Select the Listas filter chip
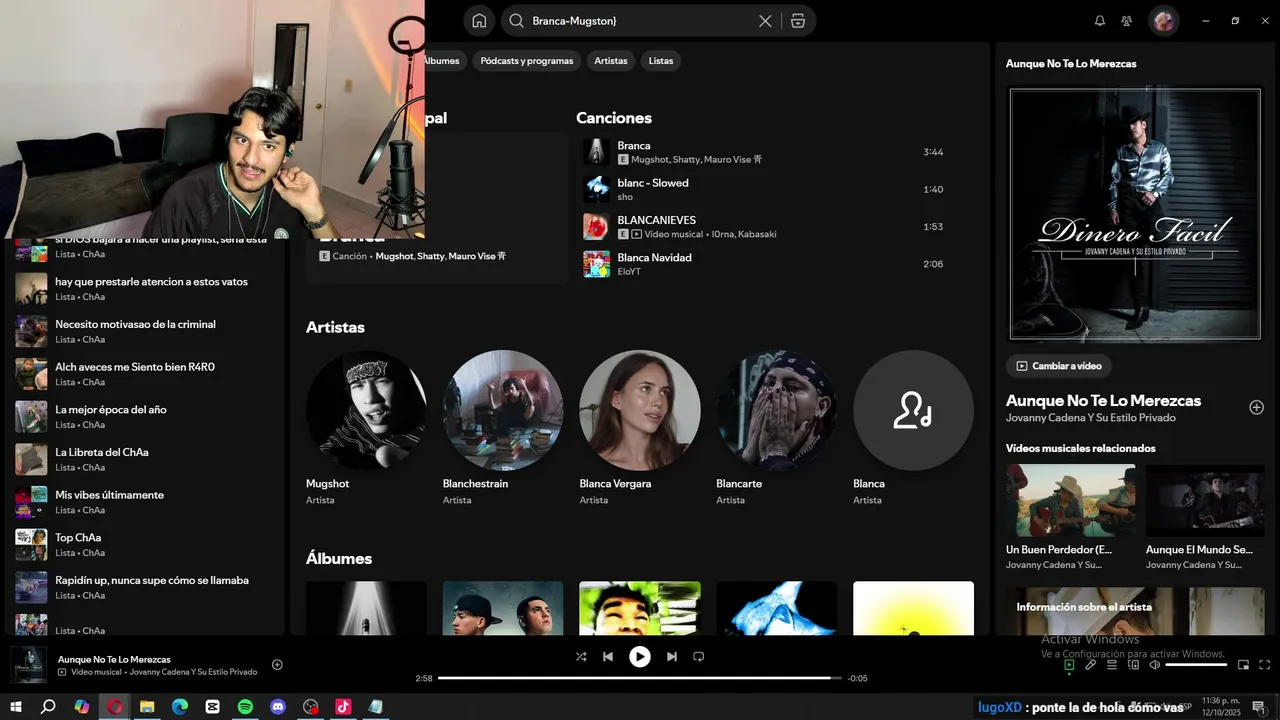1280x720 pixels. coord(661,61)
